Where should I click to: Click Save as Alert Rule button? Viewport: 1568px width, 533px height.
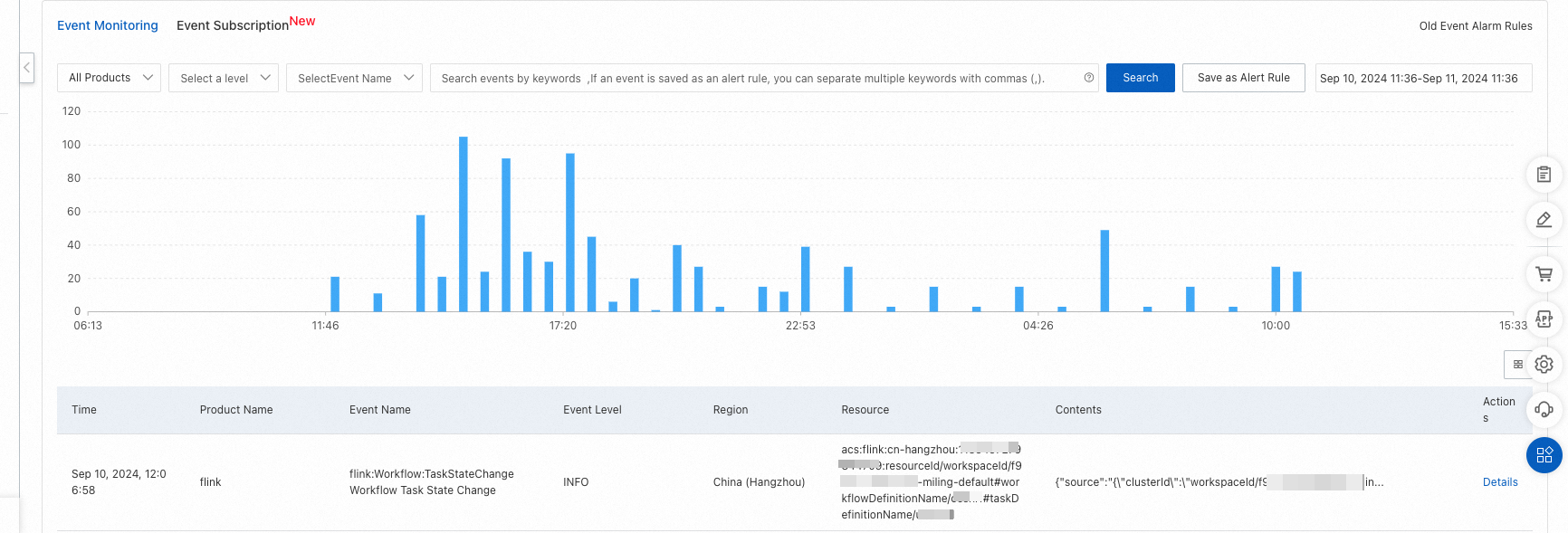[x=1243, y=78]
